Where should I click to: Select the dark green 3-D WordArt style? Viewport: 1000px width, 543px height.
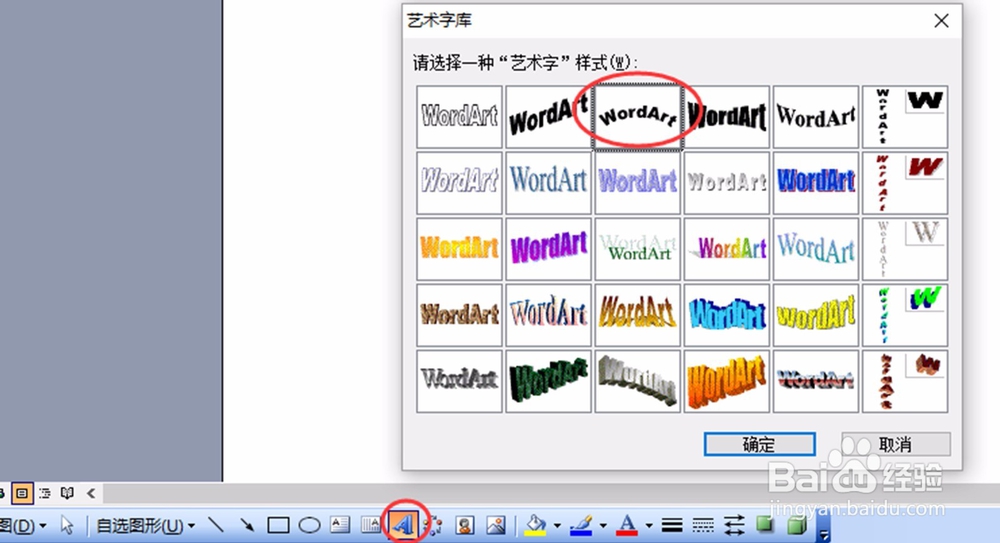point(548,381)
